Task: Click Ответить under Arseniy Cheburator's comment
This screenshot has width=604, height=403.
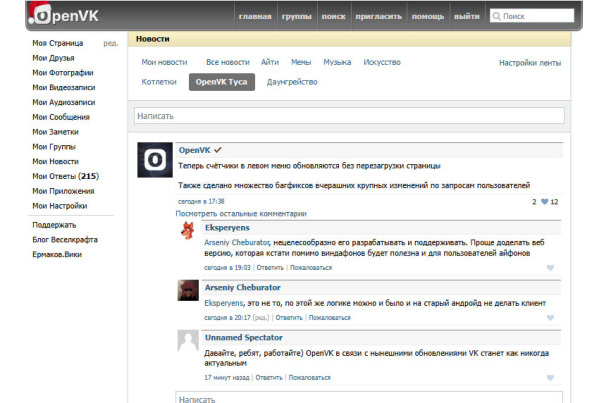Action: [x=289, y=318]
